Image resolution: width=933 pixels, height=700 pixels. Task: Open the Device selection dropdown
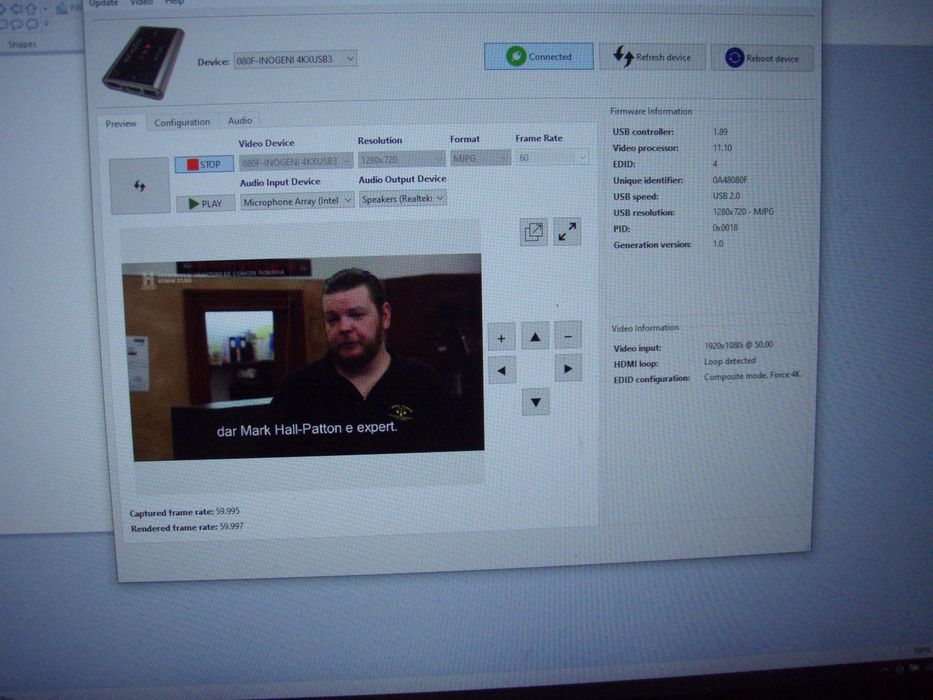[295, 59]
